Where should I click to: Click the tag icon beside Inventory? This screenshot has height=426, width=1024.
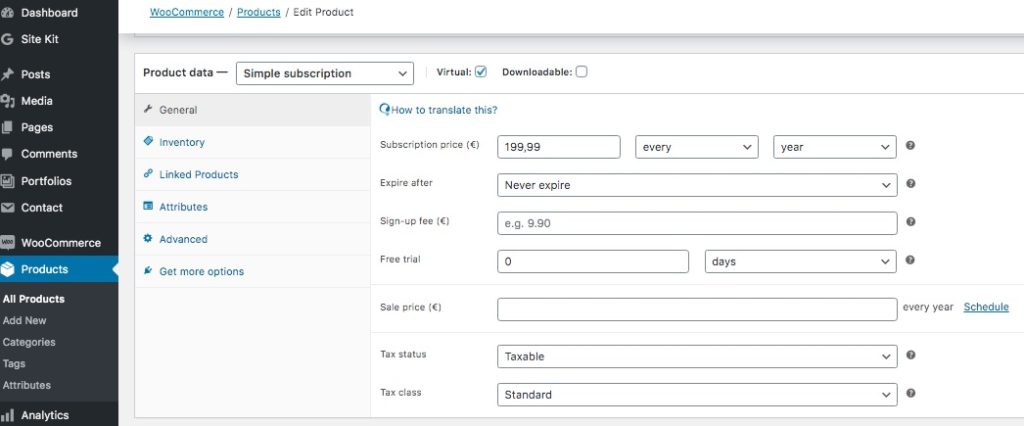coord(148,141)
